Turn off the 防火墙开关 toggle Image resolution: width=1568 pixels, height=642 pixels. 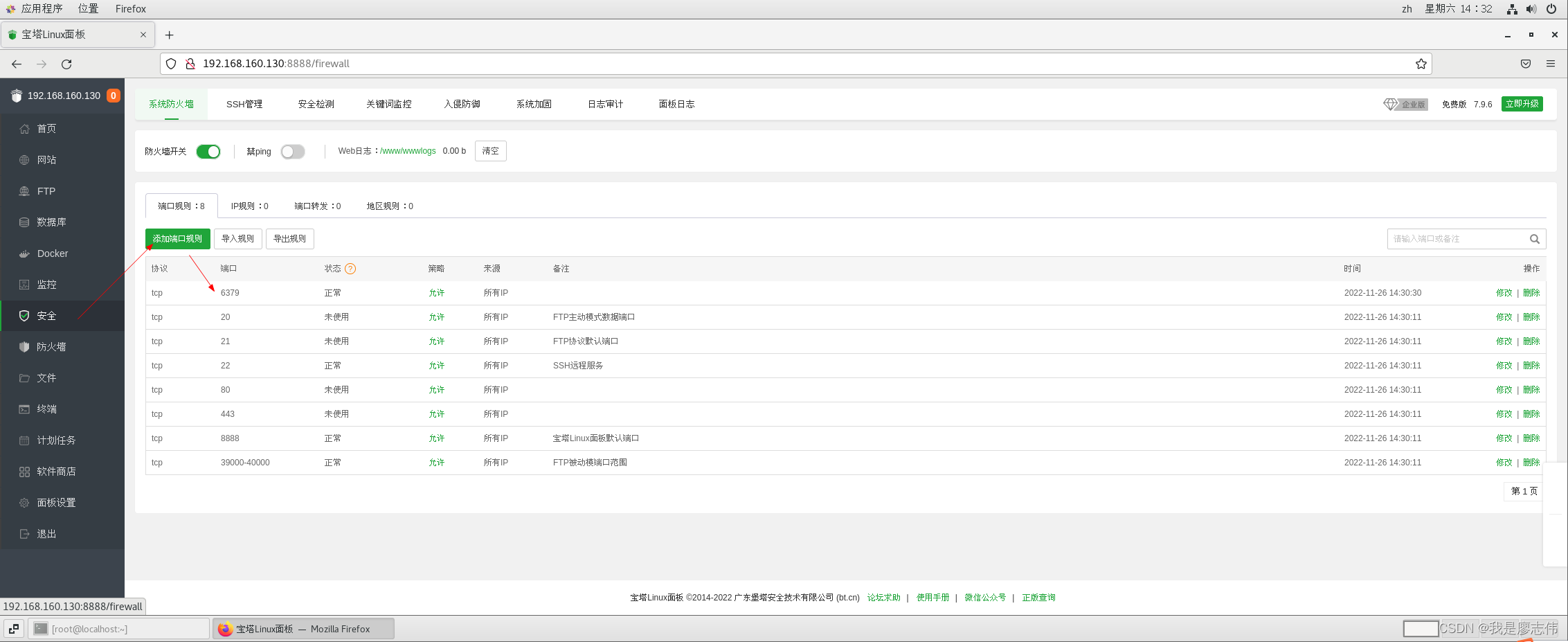coord(208,152)
